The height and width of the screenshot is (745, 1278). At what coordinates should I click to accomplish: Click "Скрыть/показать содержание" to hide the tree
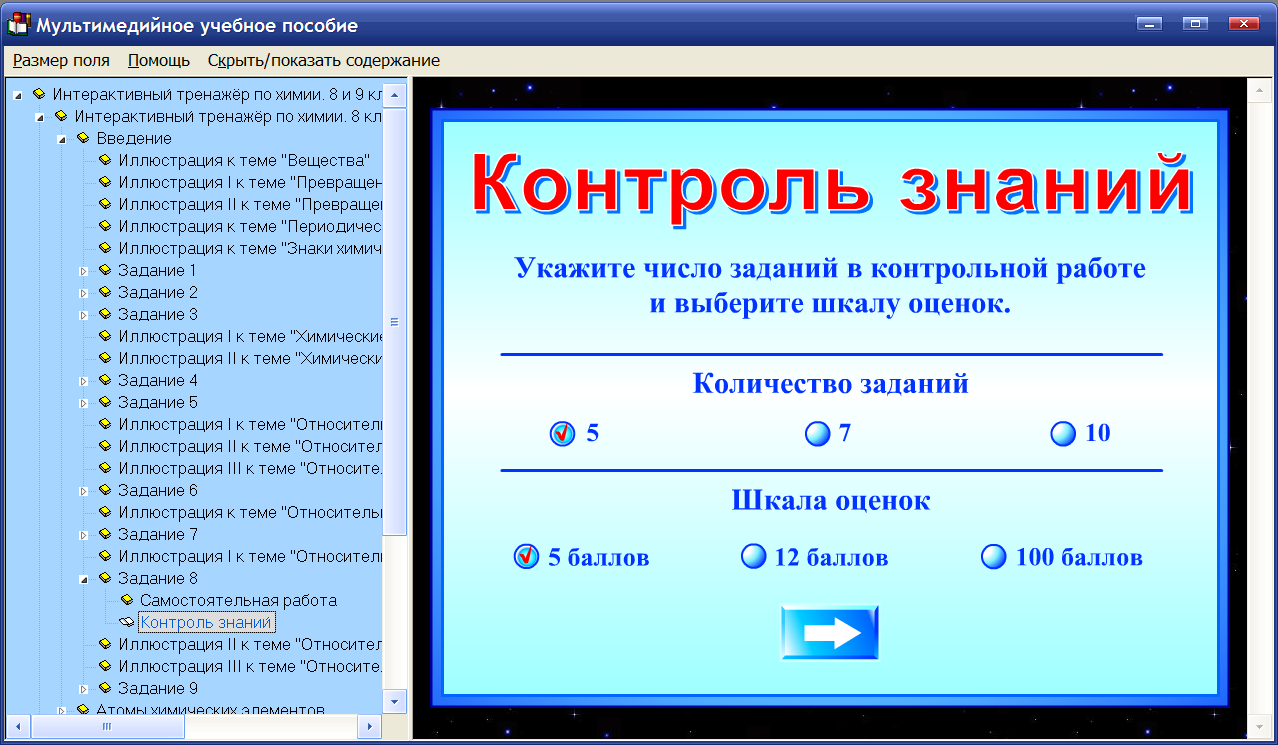pyautogui.click(x=321, y=60)
